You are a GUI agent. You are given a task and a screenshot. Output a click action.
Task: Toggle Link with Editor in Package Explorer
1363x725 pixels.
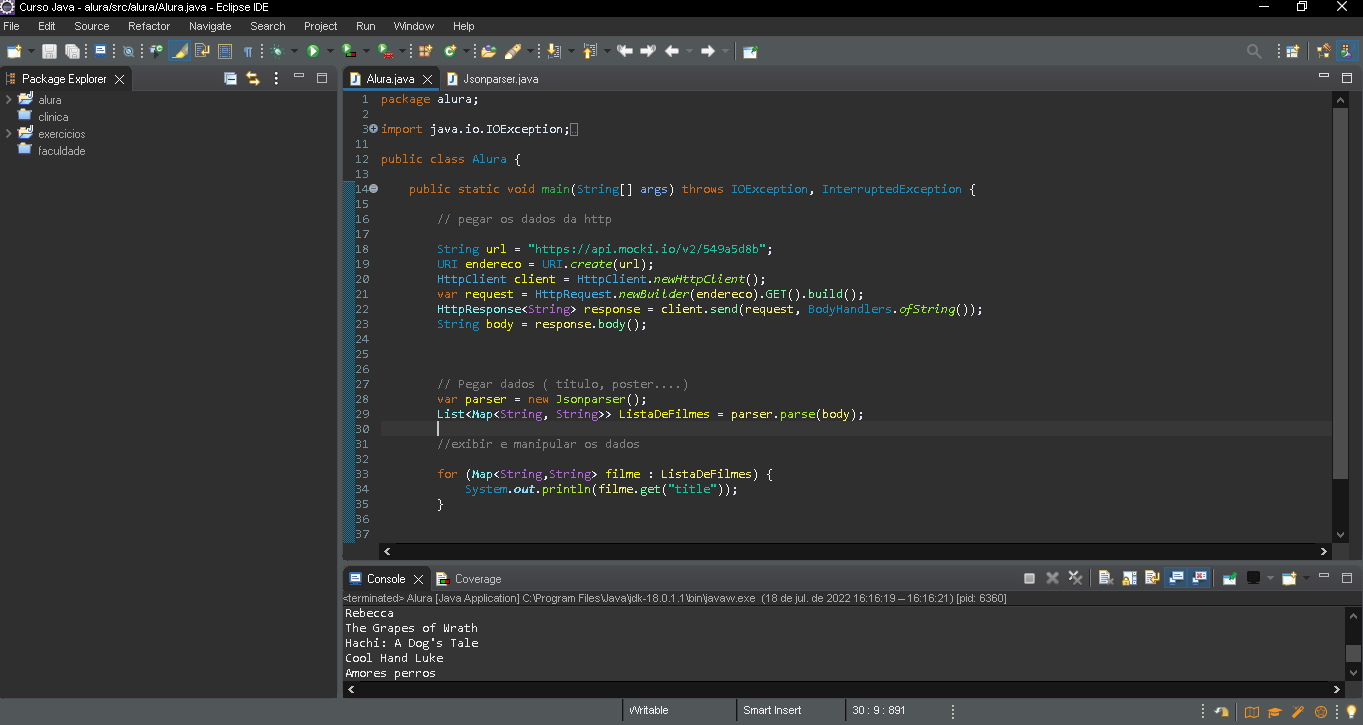pyautogui.click(x=253, y=78)
